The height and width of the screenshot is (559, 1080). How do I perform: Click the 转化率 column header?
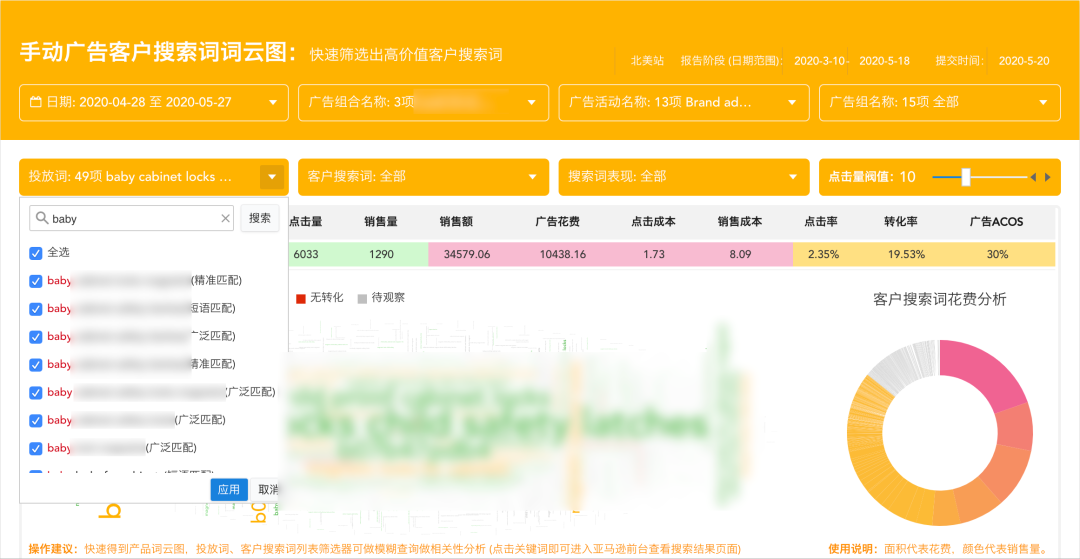(x=901, y=222)
